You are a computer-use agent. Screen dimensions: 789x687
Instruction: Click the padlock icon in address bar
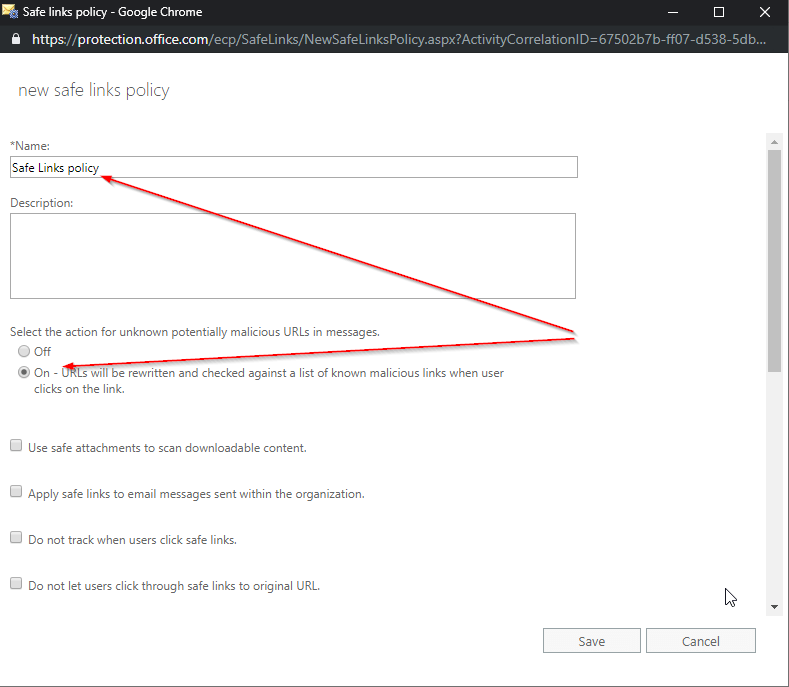point(15,40)
